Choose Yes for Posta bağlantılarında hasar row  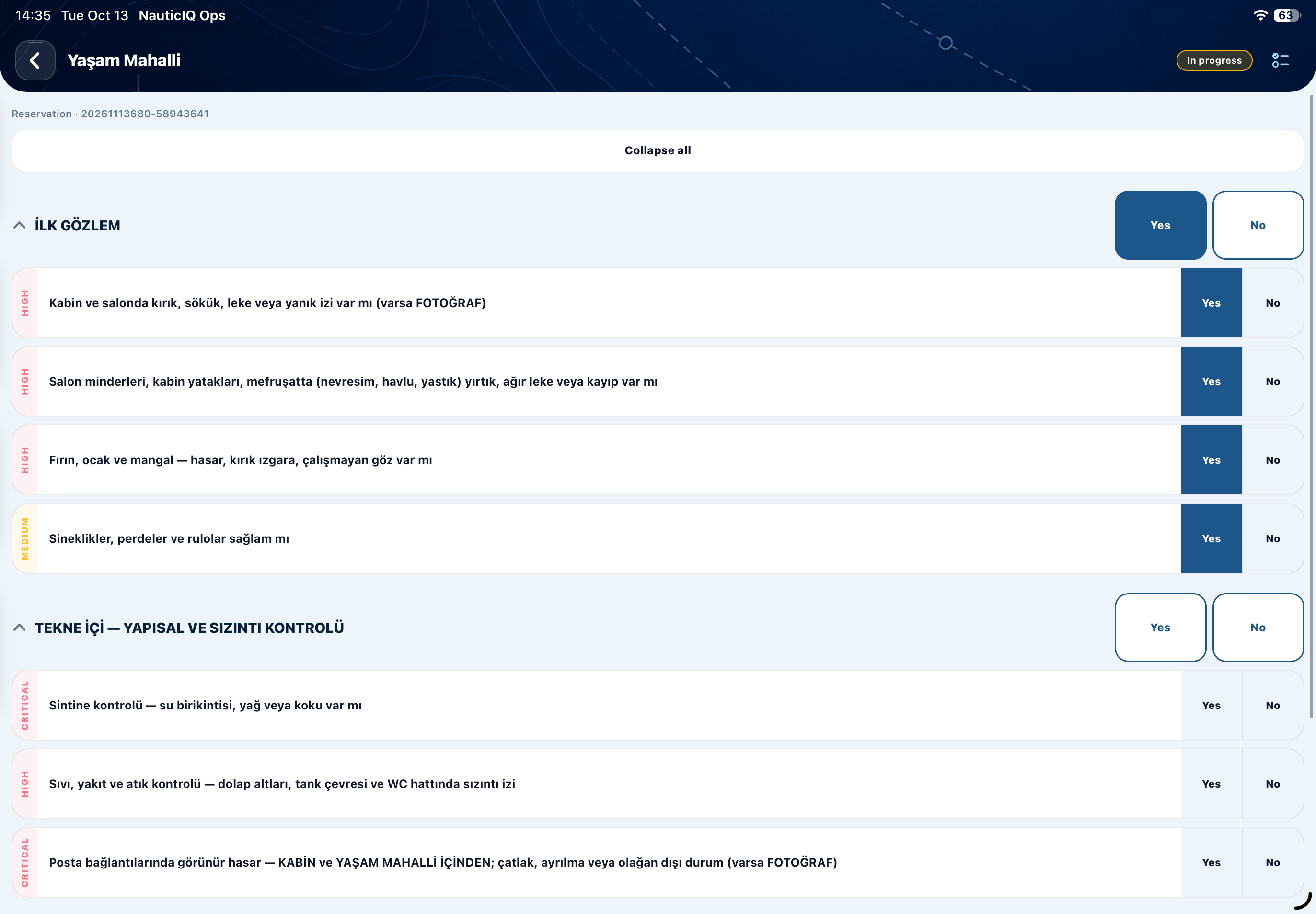1211,862
